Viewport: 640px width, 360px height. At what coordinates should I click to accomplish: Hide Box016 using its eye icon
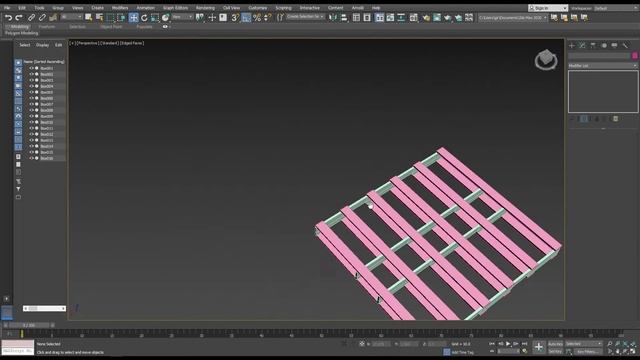pos(31,158)
